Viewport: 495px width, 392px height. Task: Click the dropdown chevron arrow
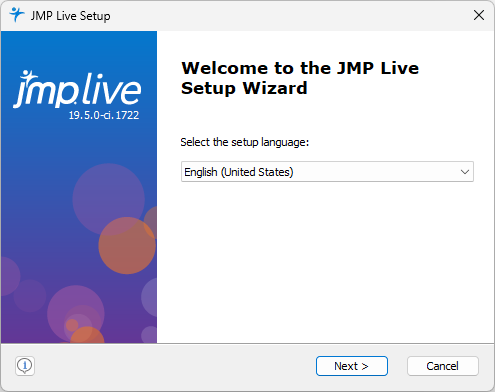[x=465, y=172]
